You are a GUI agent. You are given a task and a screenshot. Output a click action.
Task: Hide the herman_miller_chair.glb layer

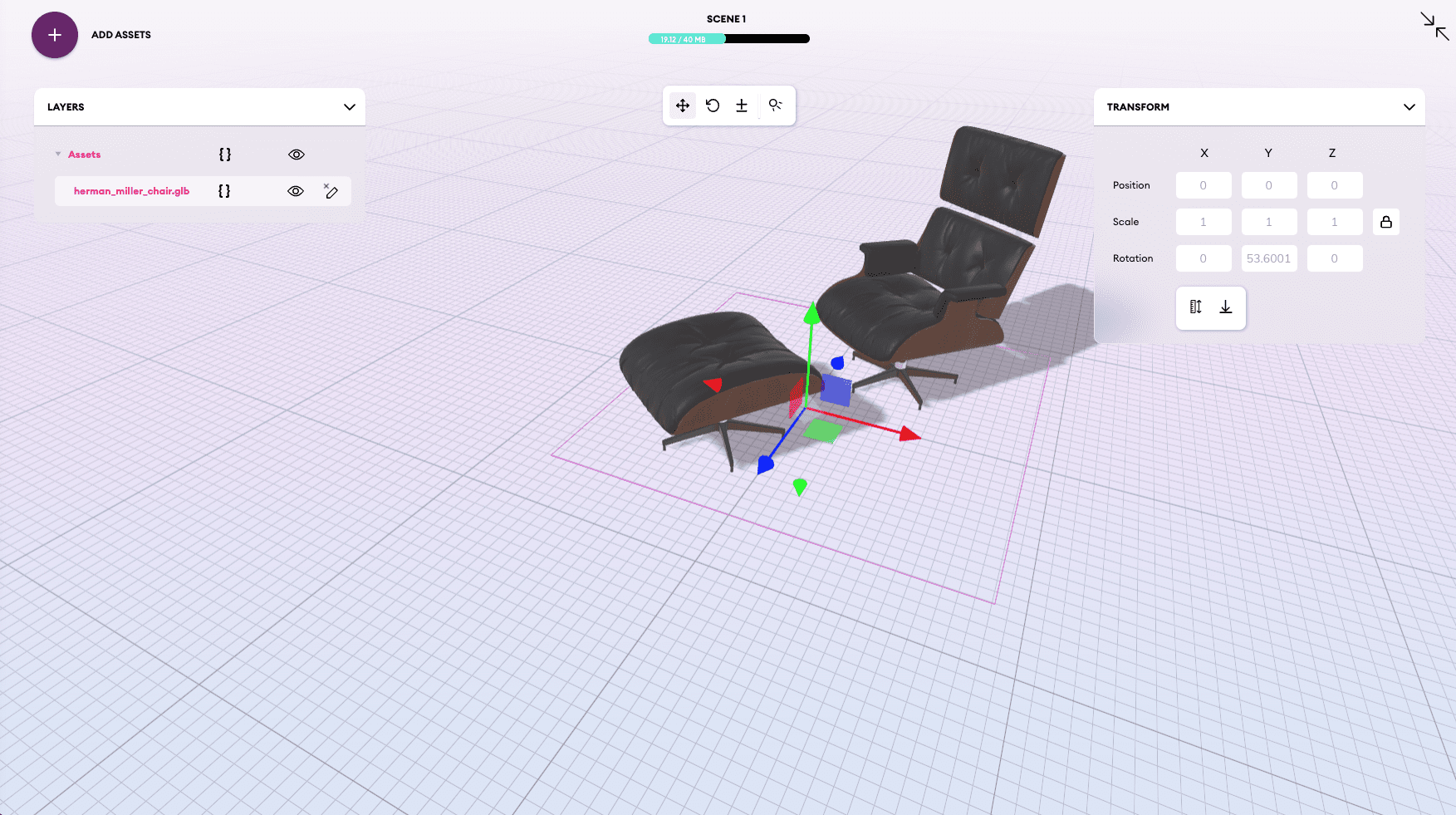pos(296,191)
